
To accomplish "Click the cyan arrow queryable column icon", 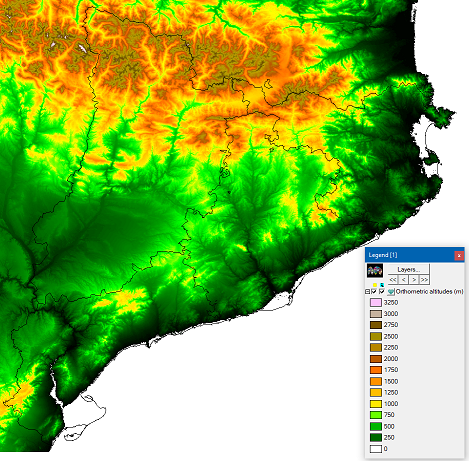I will (x=382, y=285).
